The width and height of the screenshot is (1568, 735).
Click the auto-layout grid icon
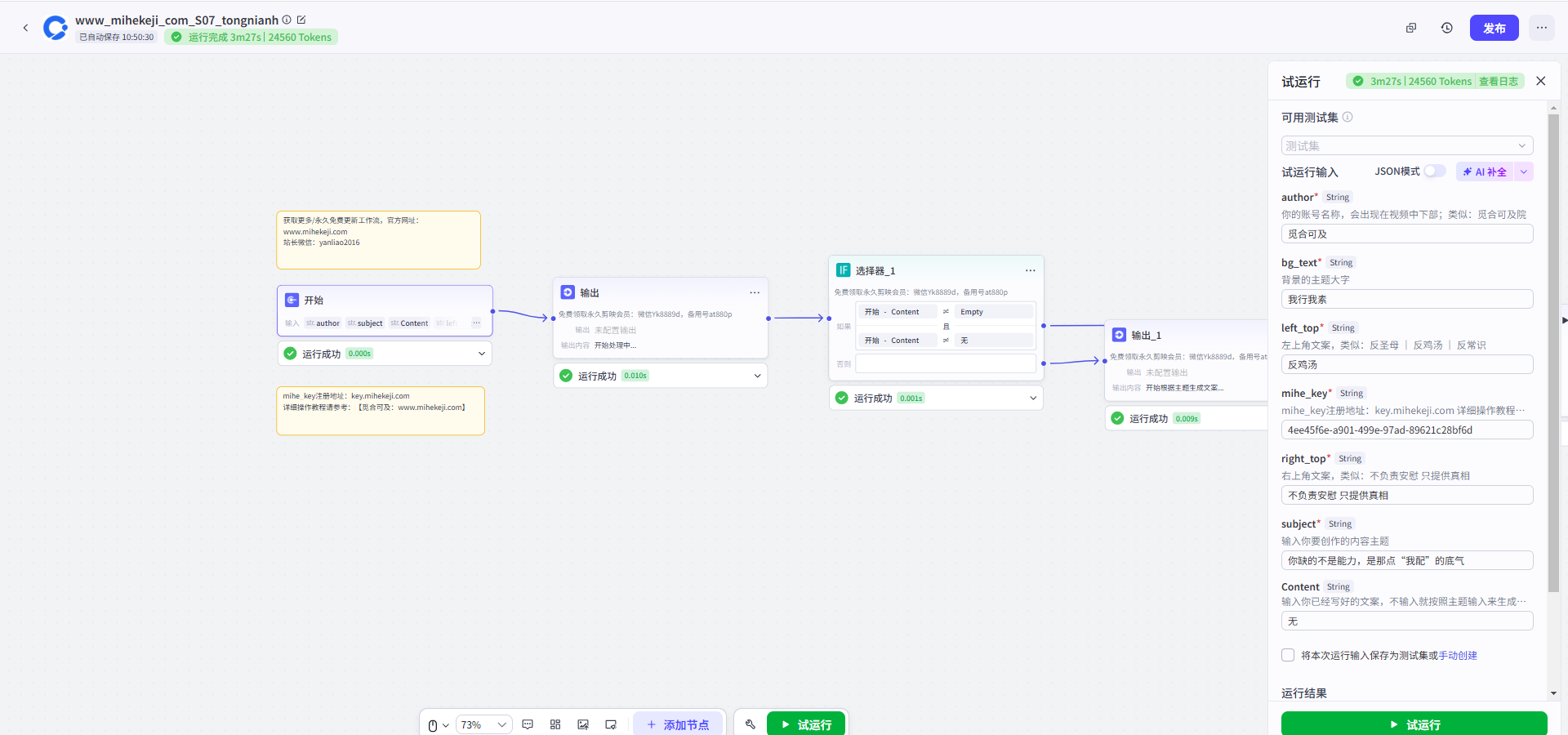[555, 724]
